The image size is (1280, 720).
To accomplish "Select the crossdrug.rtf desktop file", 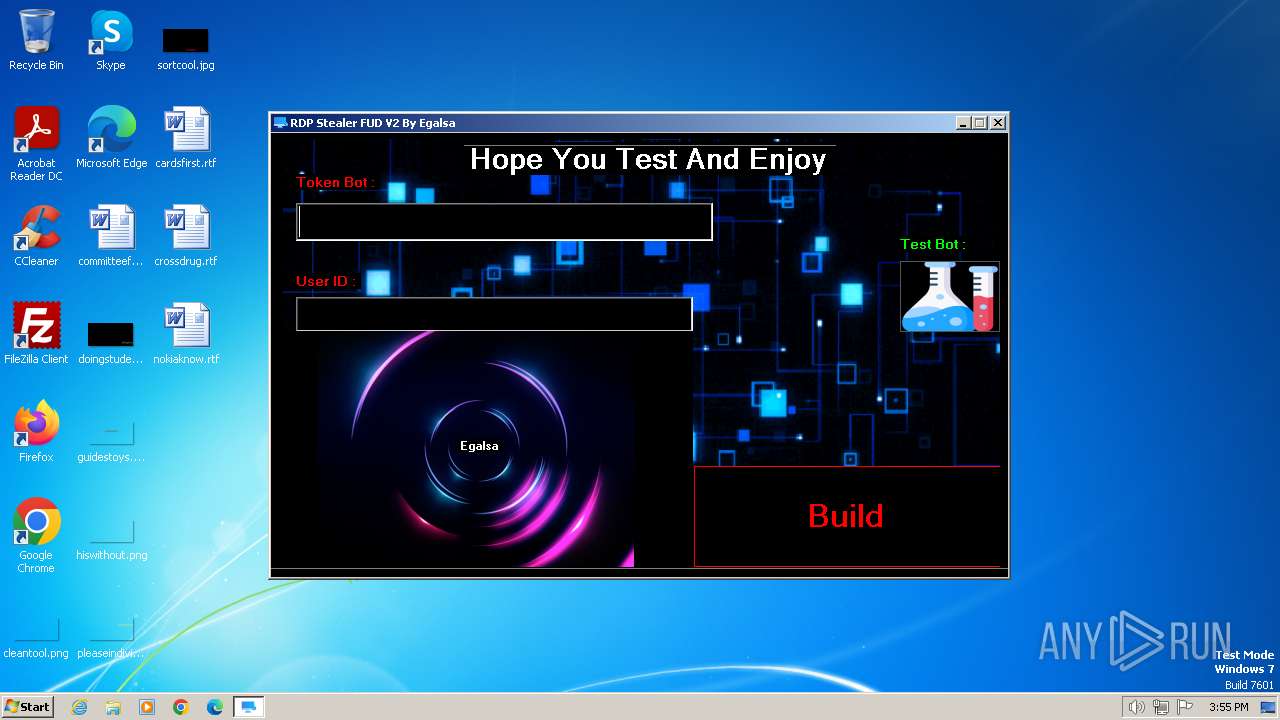I will (186, 237).
